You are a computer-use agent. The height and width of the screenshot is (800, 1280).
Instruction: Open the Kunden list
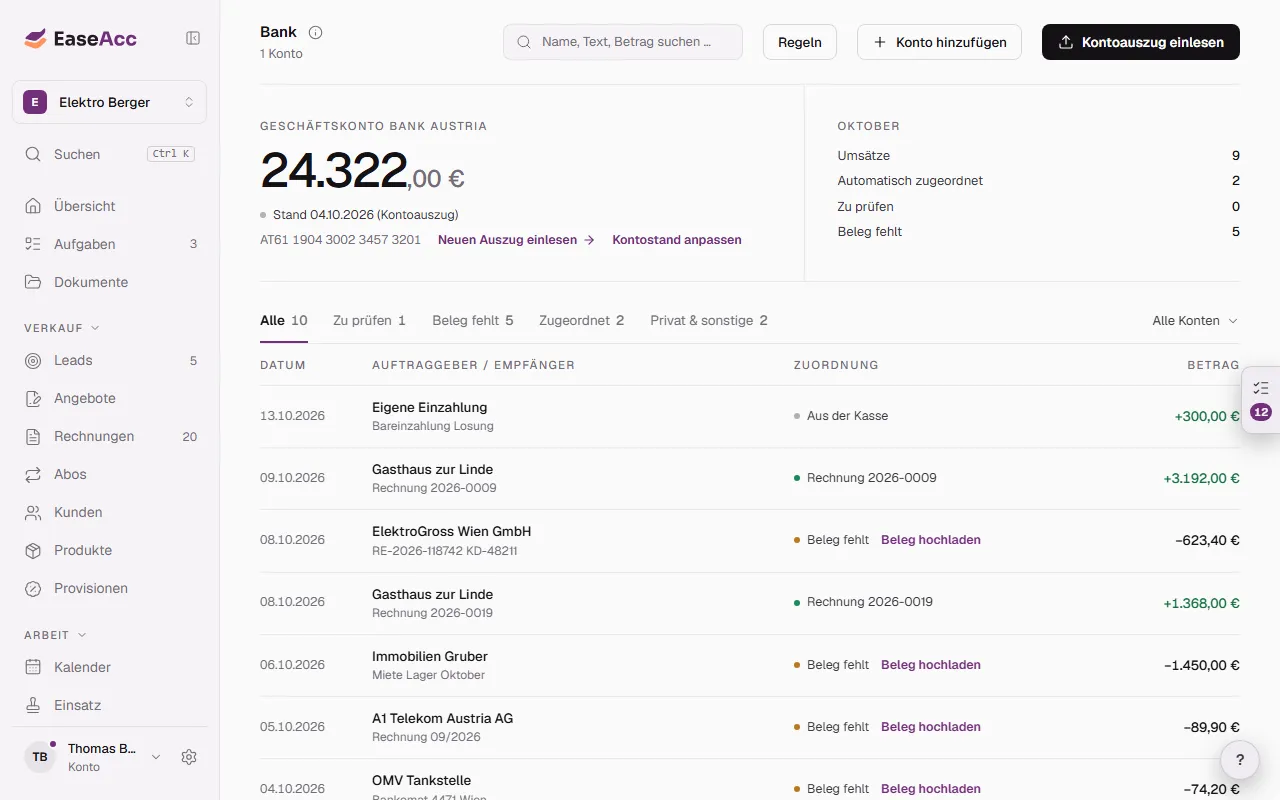point(110,512)
